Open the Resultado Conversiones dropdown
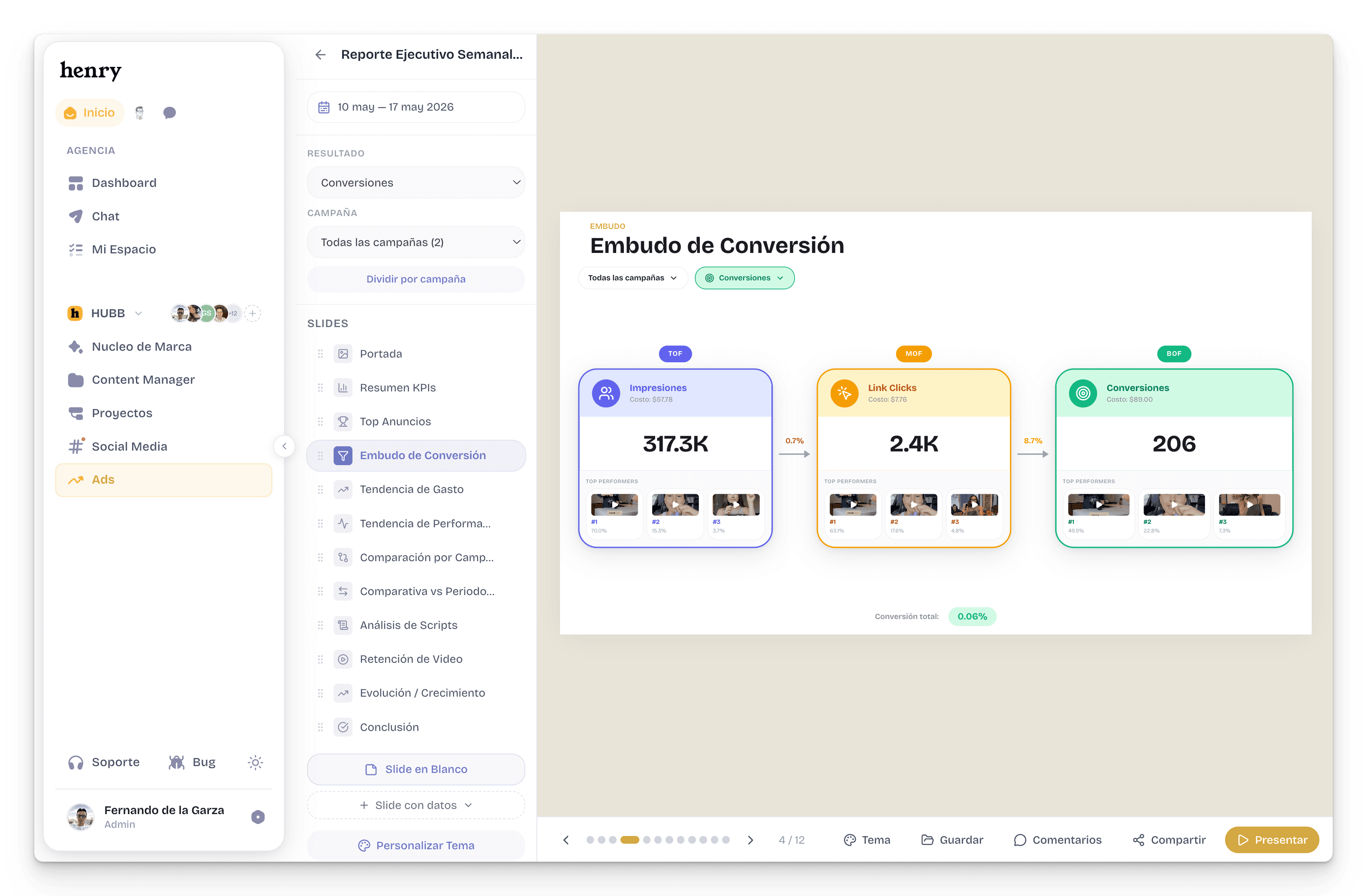Screen dimensions: 1367x896 (x=416, y=183)
